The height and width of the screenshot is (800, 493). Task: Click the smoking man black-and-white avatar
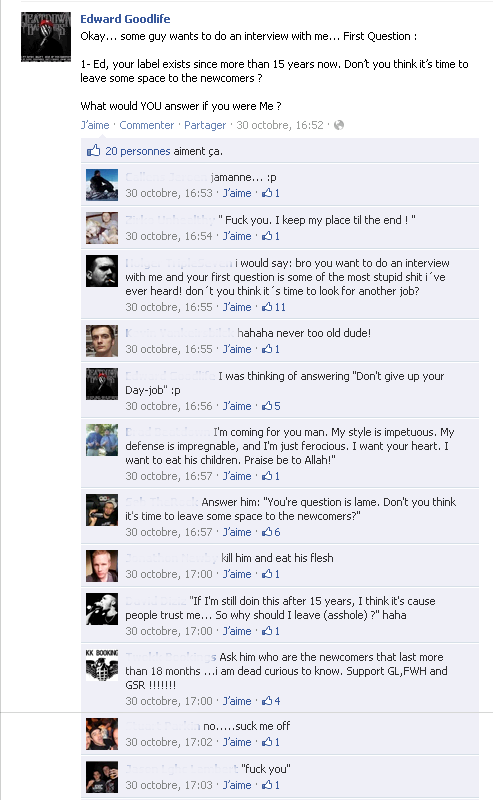click(102, 271)
